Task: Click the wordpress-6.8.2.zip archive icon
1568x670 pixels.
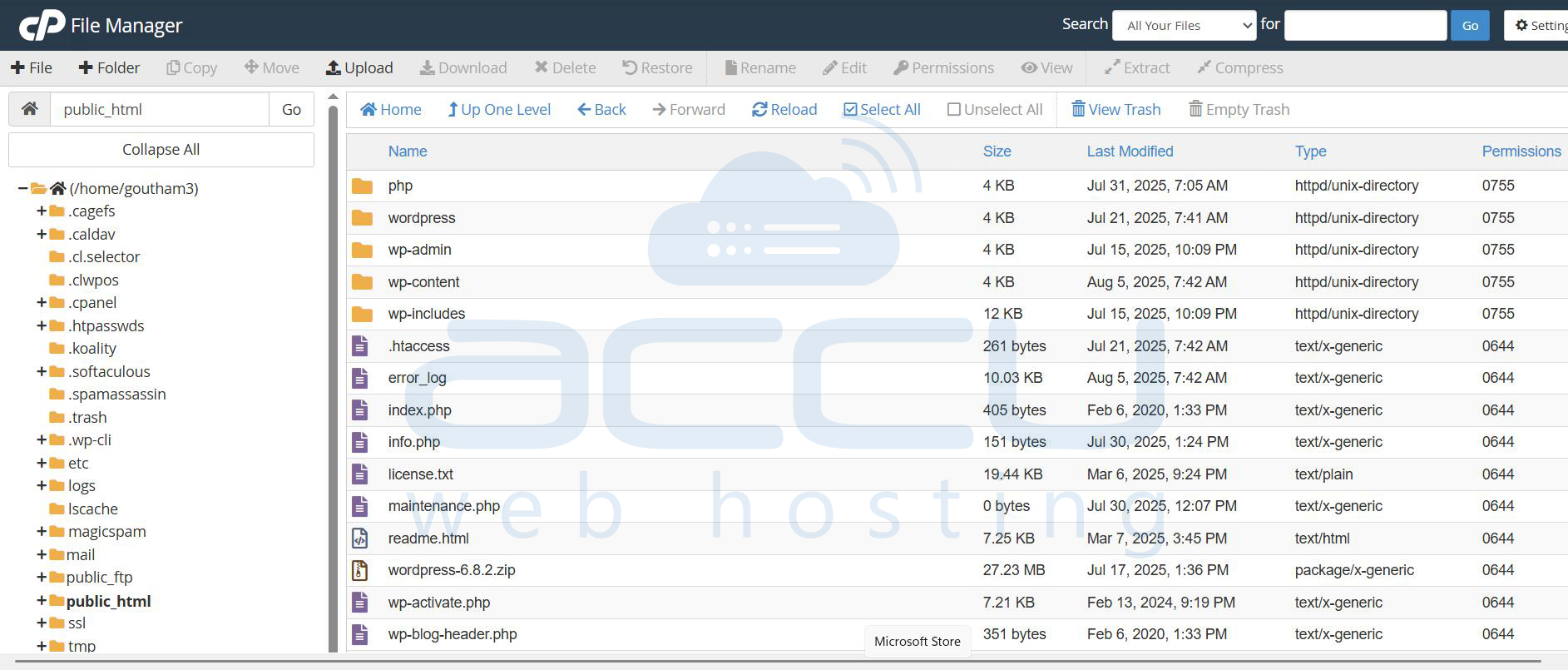Action: [360, 570]
